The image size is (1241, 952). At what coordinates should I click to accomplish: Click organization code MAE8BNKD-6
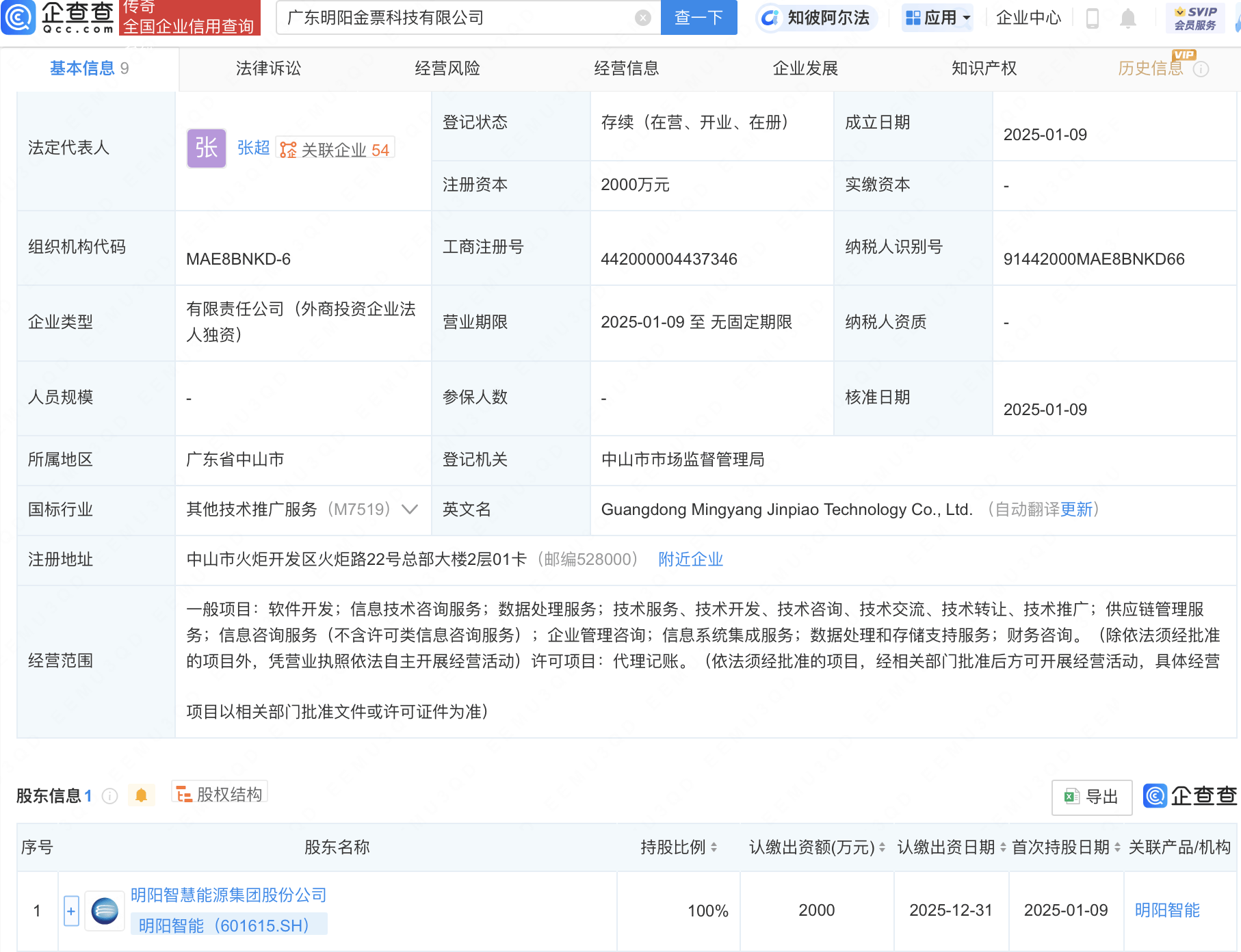pyautogui.click(x=238, y=259)
